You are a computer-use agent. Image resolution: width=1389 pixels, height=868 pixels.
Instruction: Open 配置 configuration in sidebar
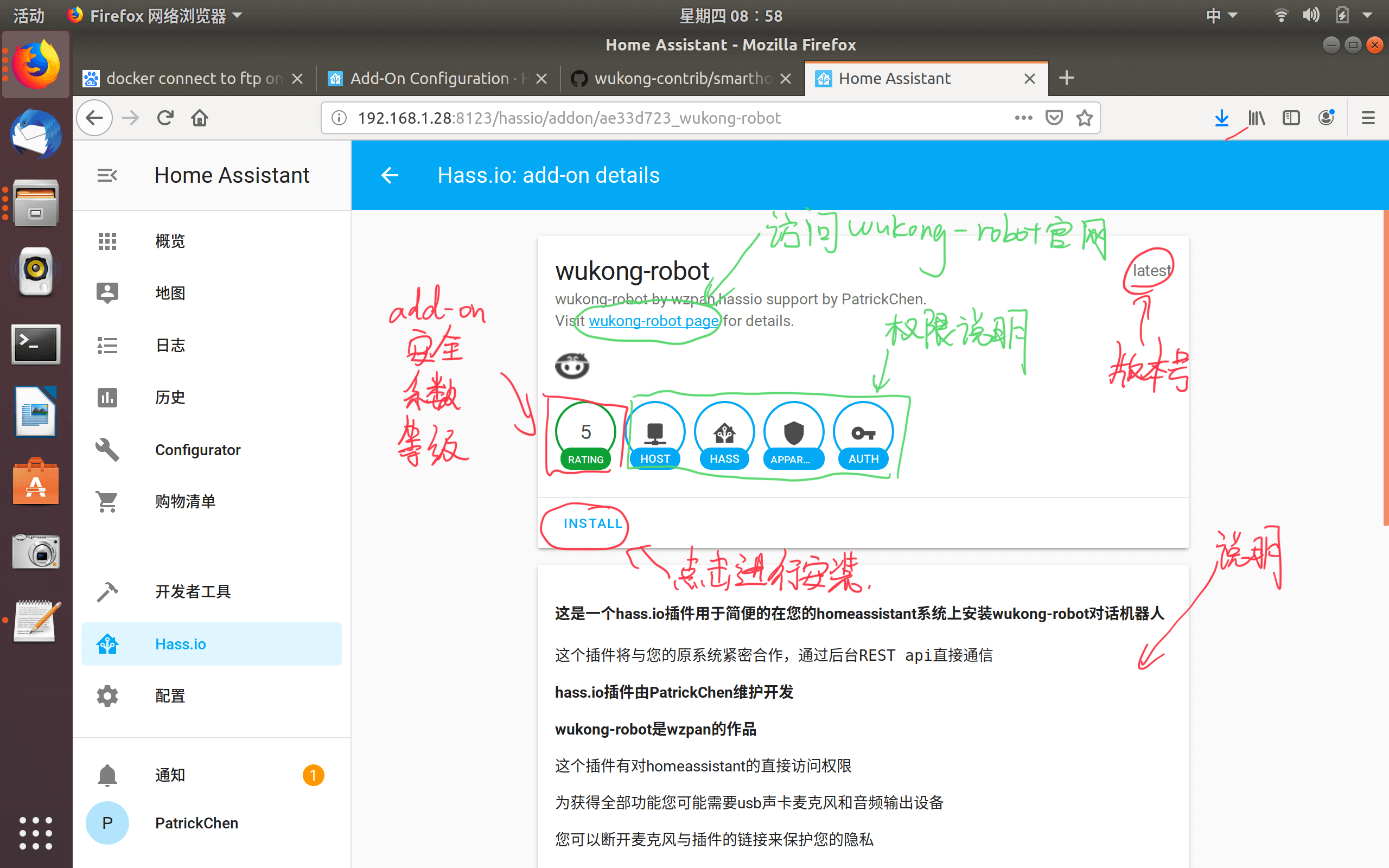211,697
